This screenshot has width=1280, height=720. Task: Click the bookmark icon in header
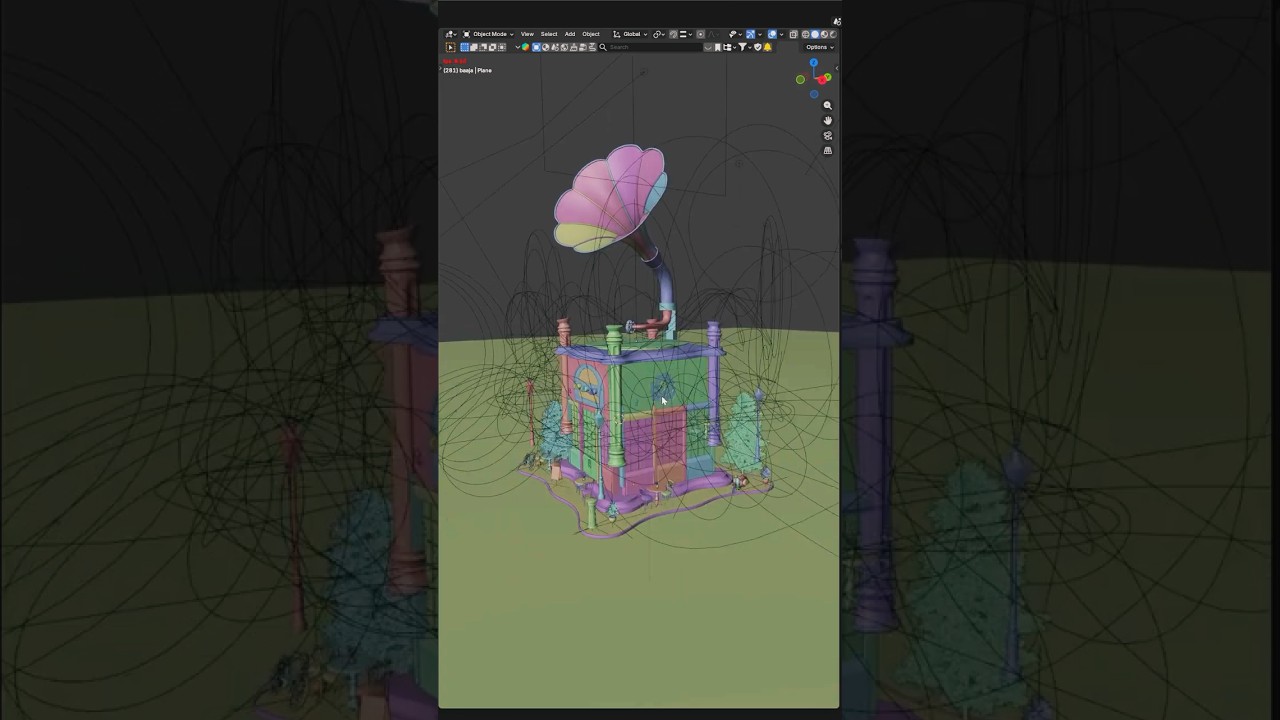pyautogui.click(x=718, y=47)
